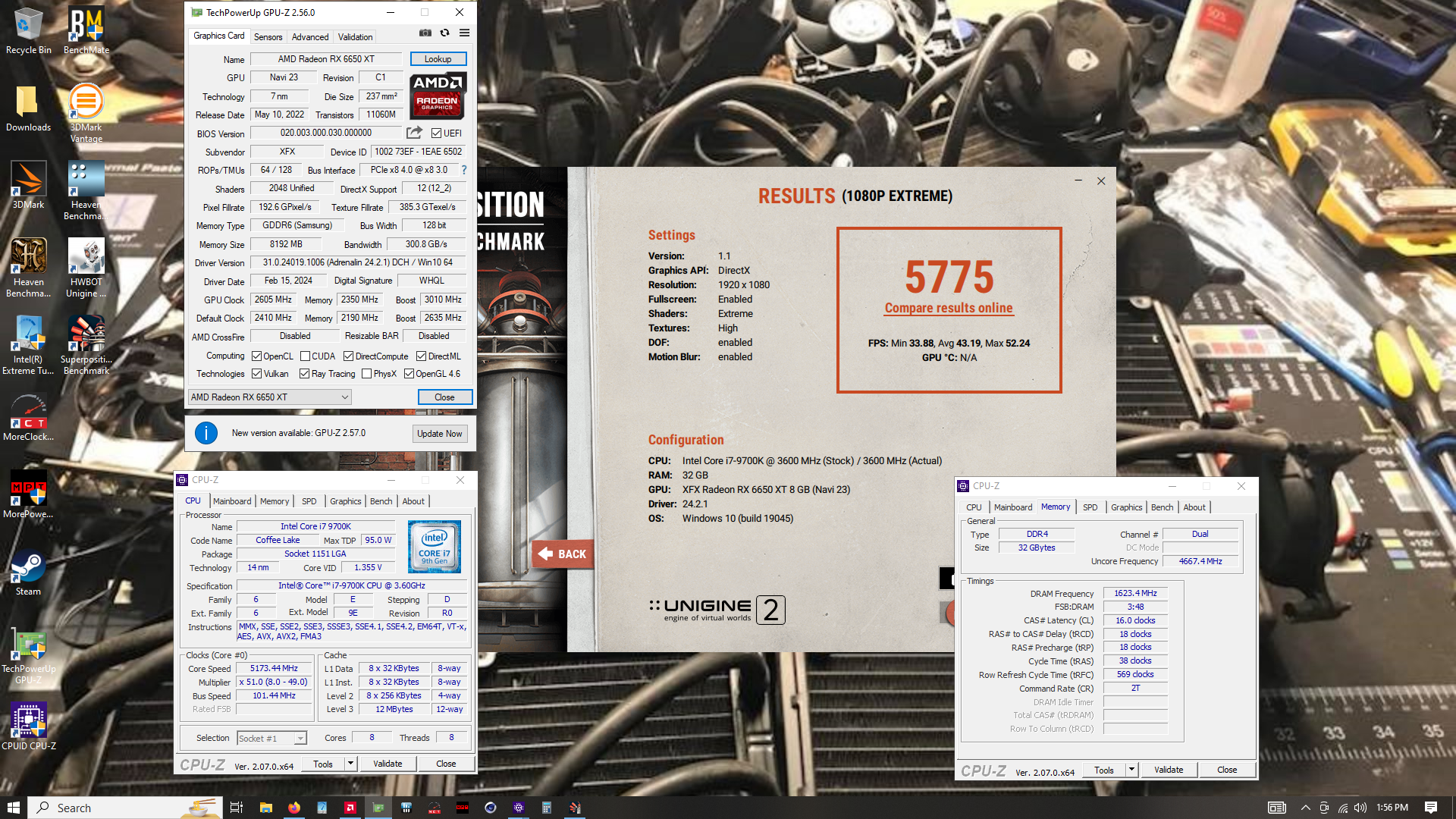The height and width of the screenshot is (819, 1456).
Task: Open volume control in system tray
Action: tap(1360, 808)
